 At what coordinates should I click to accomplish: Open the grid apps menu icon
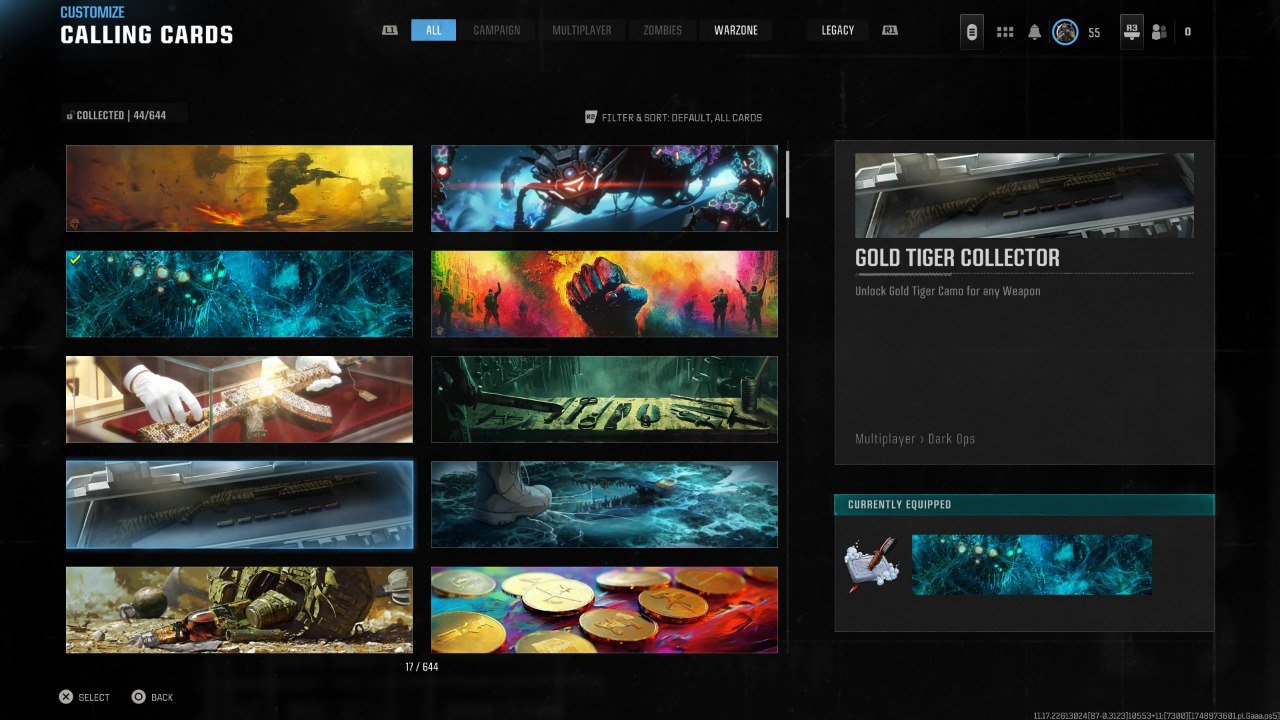point(1005,32)
